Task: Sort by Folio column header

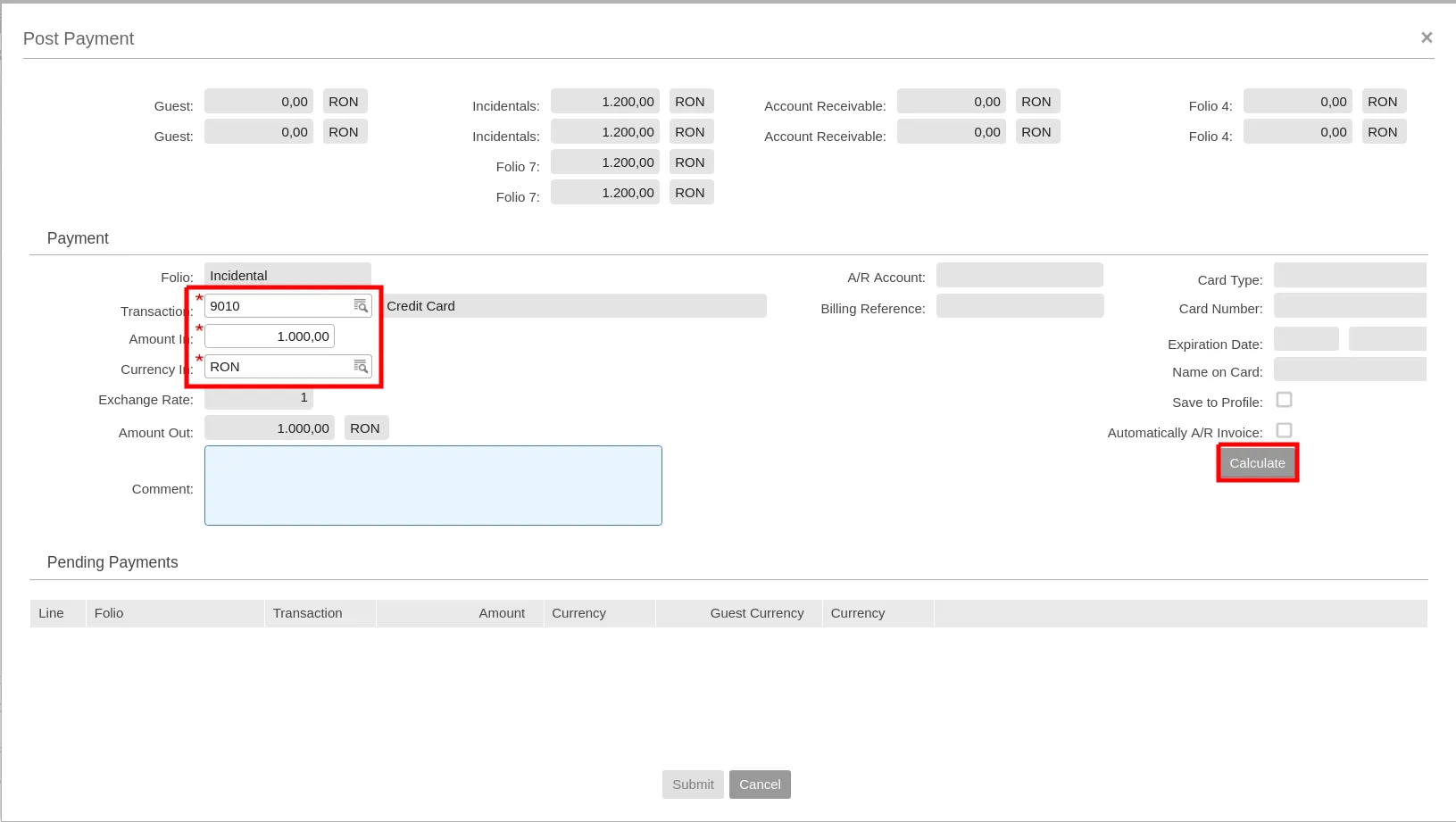Action: (x=175, y=613)
